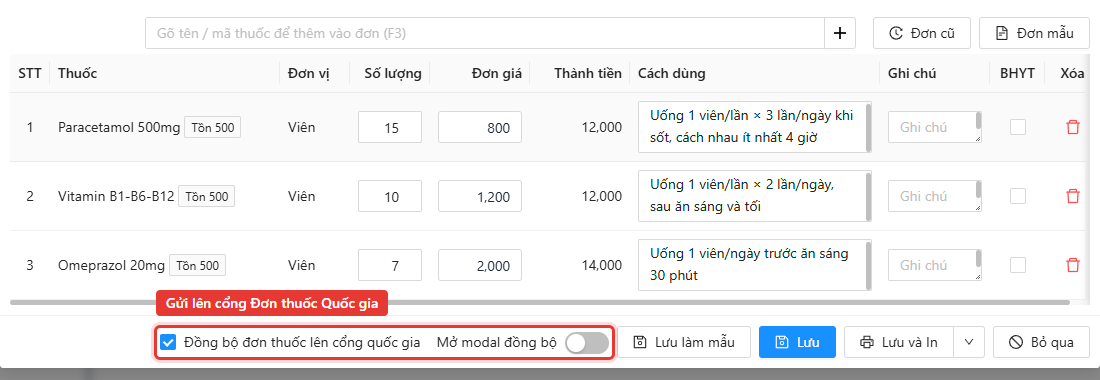
Task: Edit quantity 10 for Vitamin B1-B6-B12
Action: click(x=390, y=196)
